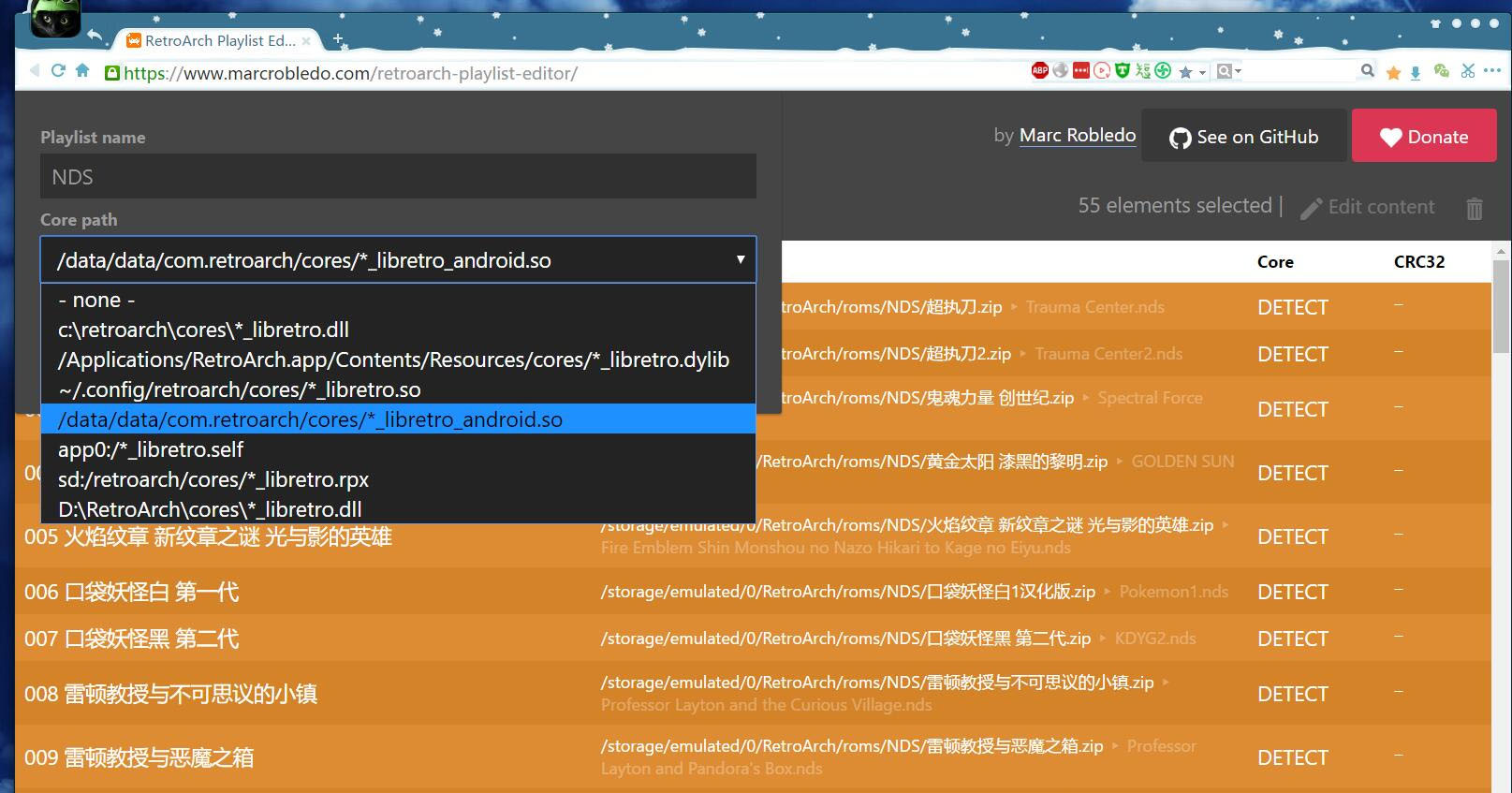Screen dimensions: 1512x793
Task: Click the undo closed tab arrow
Action: click(95, 36)
